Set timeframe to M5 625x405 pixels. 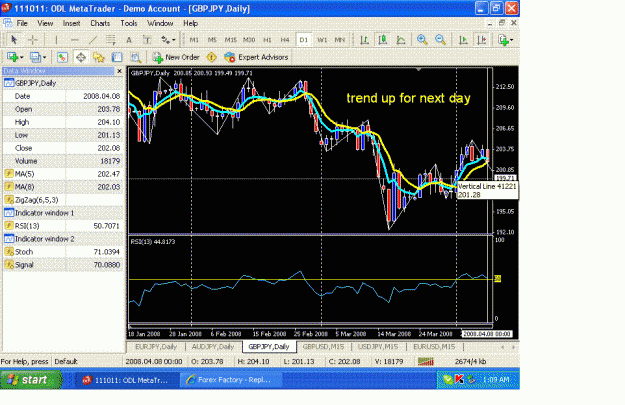[212, 40]
